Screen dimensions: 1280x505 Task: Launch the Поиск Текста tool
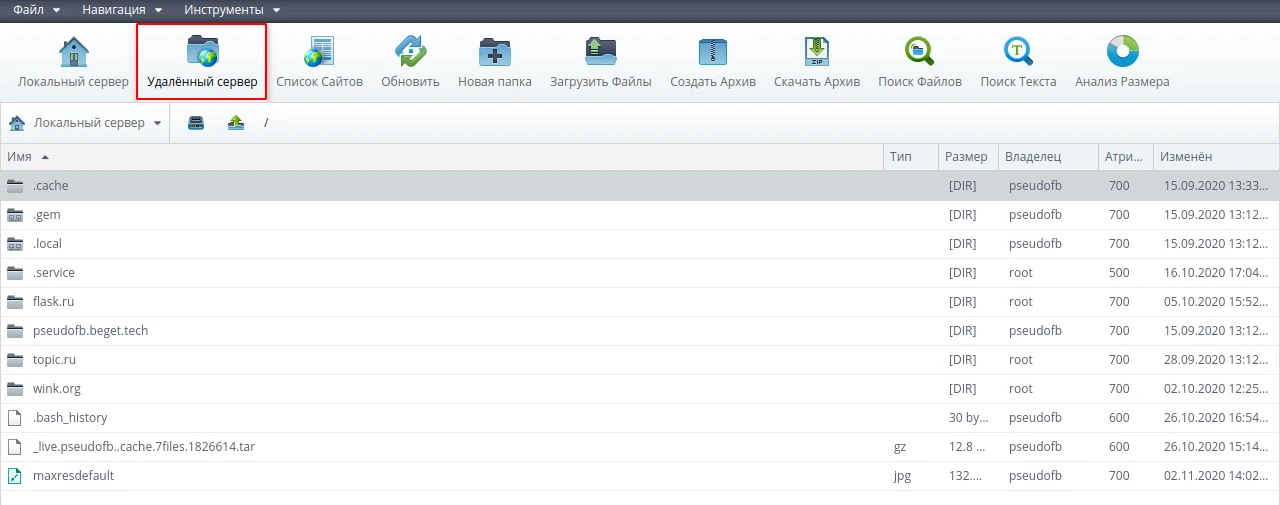pyautogui.click(x=1018, y=51)
